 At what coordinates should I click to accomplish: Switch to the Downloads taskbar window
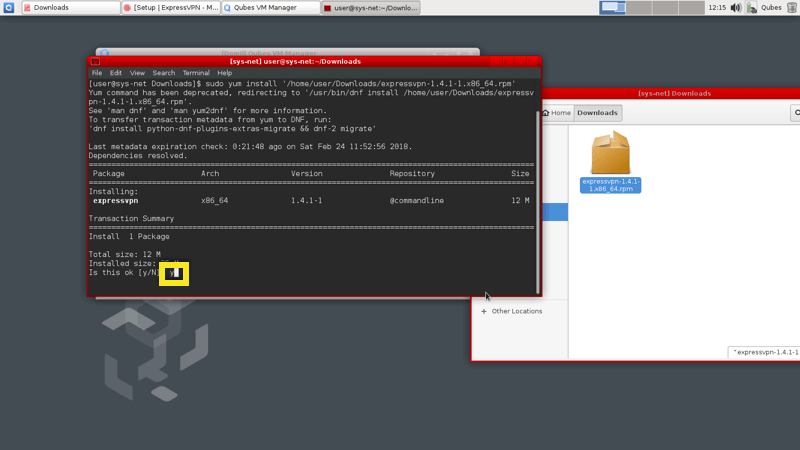(70, 8)
